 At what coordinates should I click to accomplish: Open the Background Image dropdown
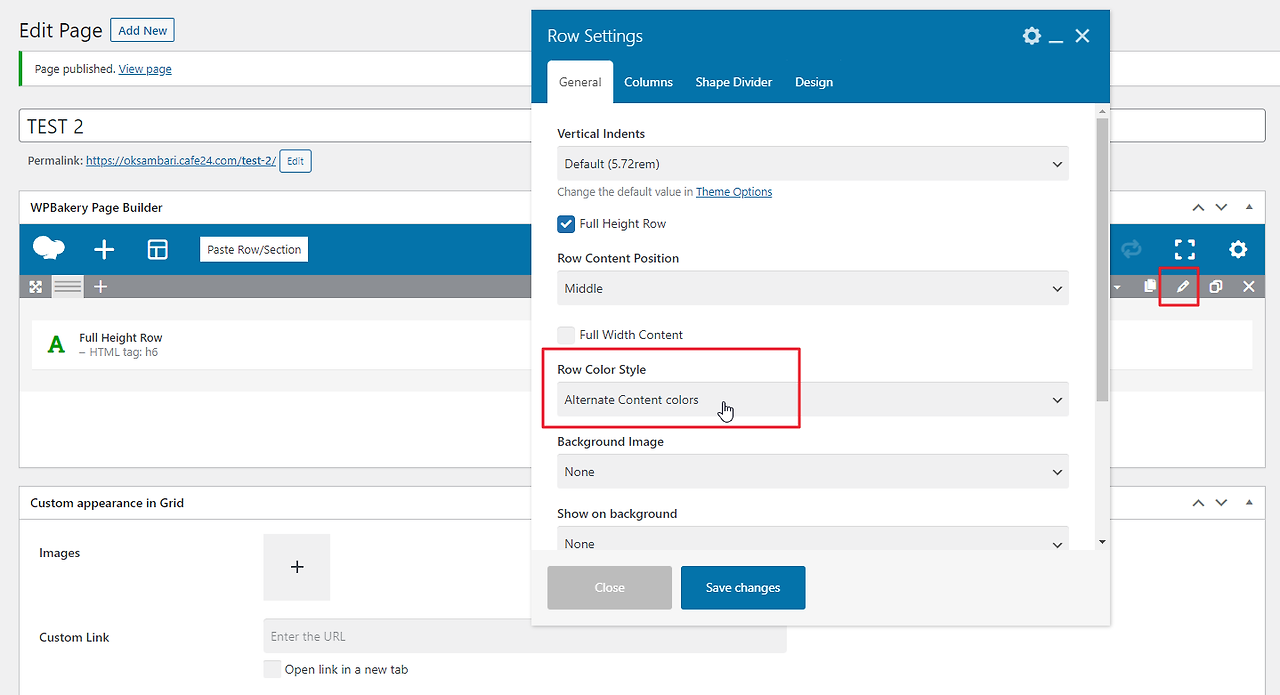pyautogui.click(x=812, y=472)
